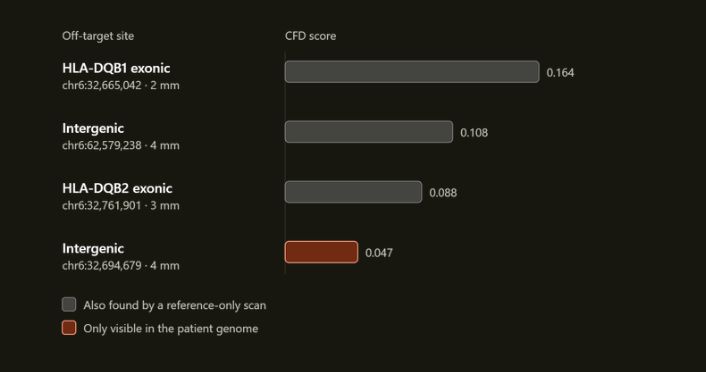Click the gray reference-only scan swatch
This screenshot has width=706, height=372.
(x=69, y=304)
